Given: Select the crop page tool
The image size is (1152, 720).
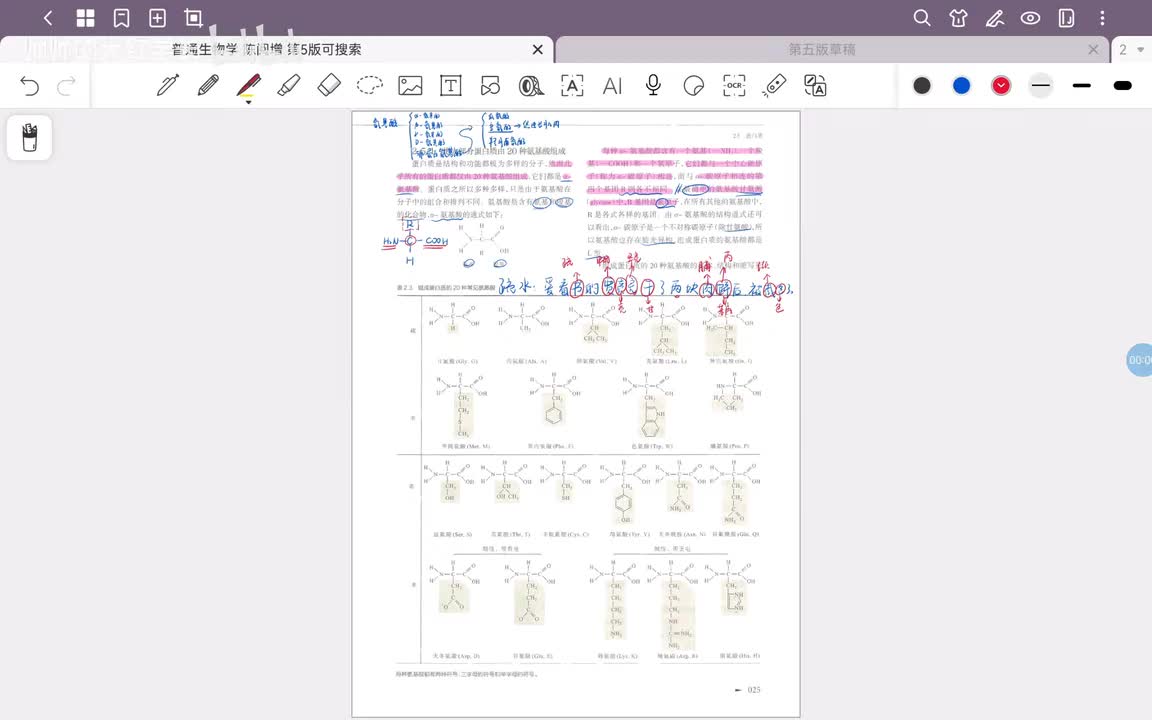Looking at the screenshot, I should coord(193,18).
